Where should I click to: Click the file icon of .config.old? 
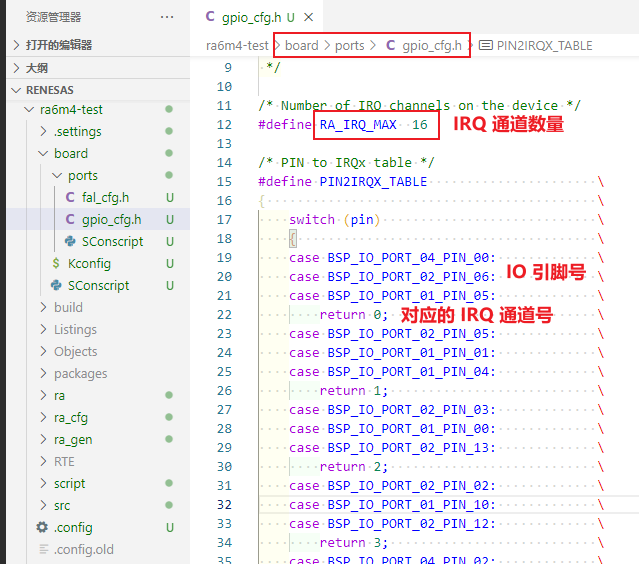tap(42, 550)
